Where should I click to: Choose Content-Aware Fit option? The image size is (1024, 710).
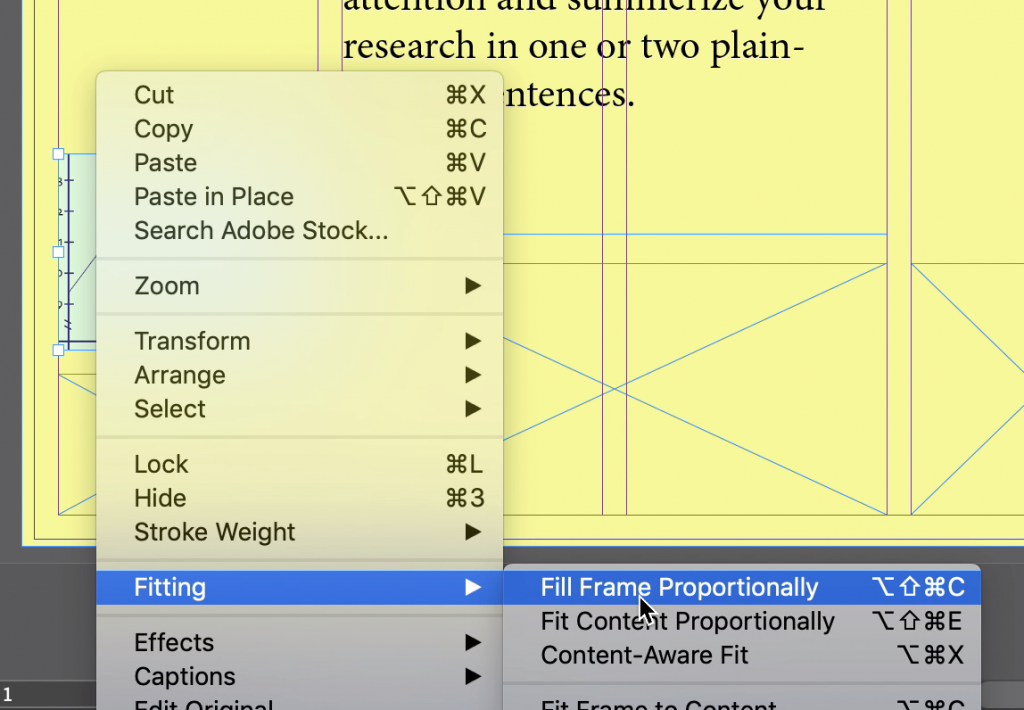[x=742, y=655]
